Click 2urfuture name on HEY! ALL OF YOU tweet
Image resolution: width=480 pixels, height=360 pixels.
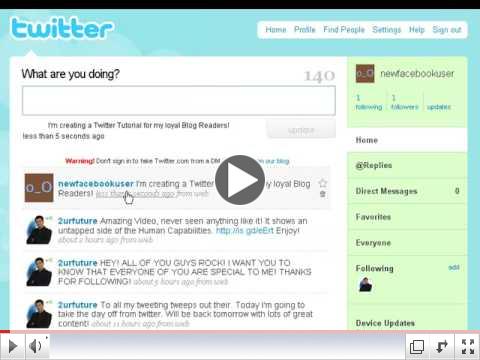[77, 263]
